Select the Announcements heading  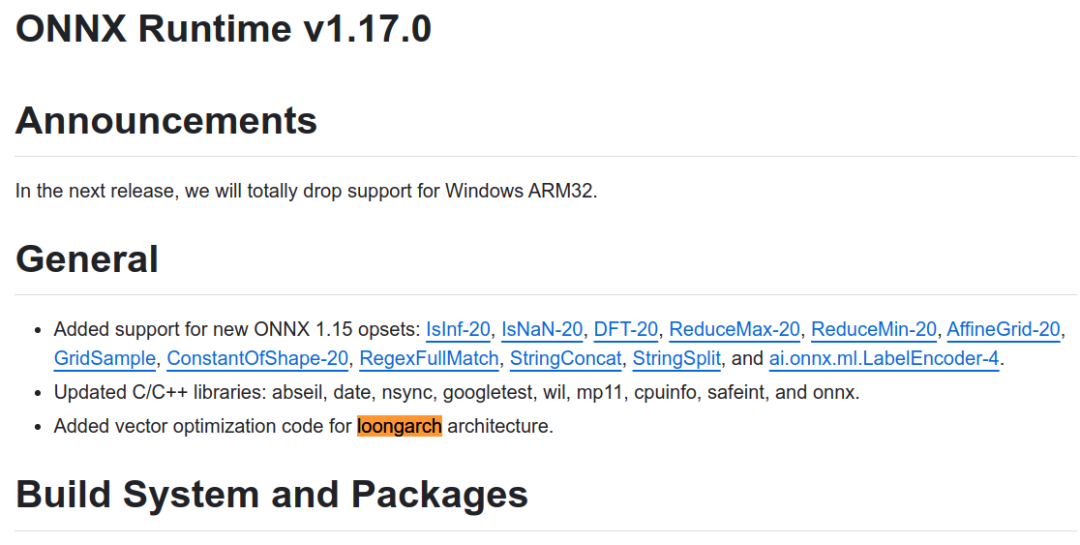pos(166,121)
